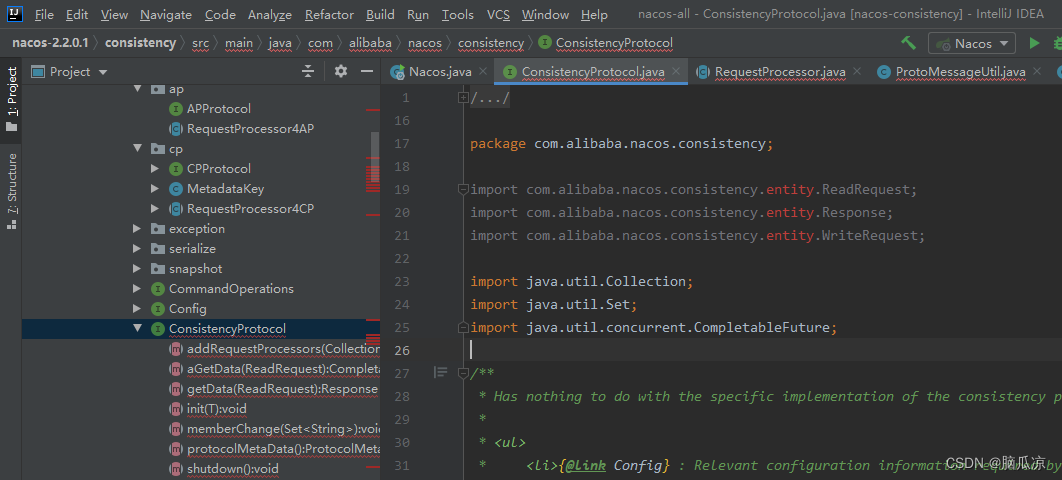Screen dimensions: 1062x480
Task: Click the consistency module breadcrumb
Action: [140, 43]
